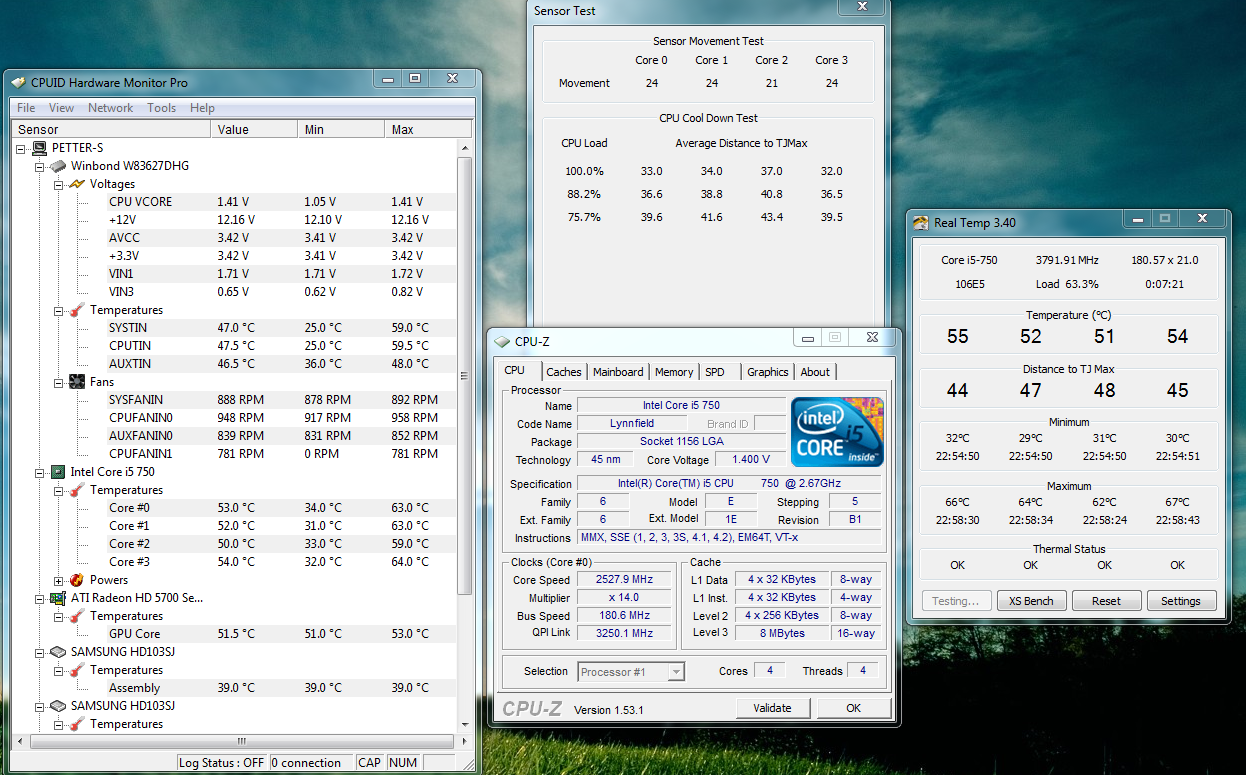Image resolution: width=1246 pixels, height=775 pixels.
Task: Open Real Temp Settings
Action: tap(1181, 601)
